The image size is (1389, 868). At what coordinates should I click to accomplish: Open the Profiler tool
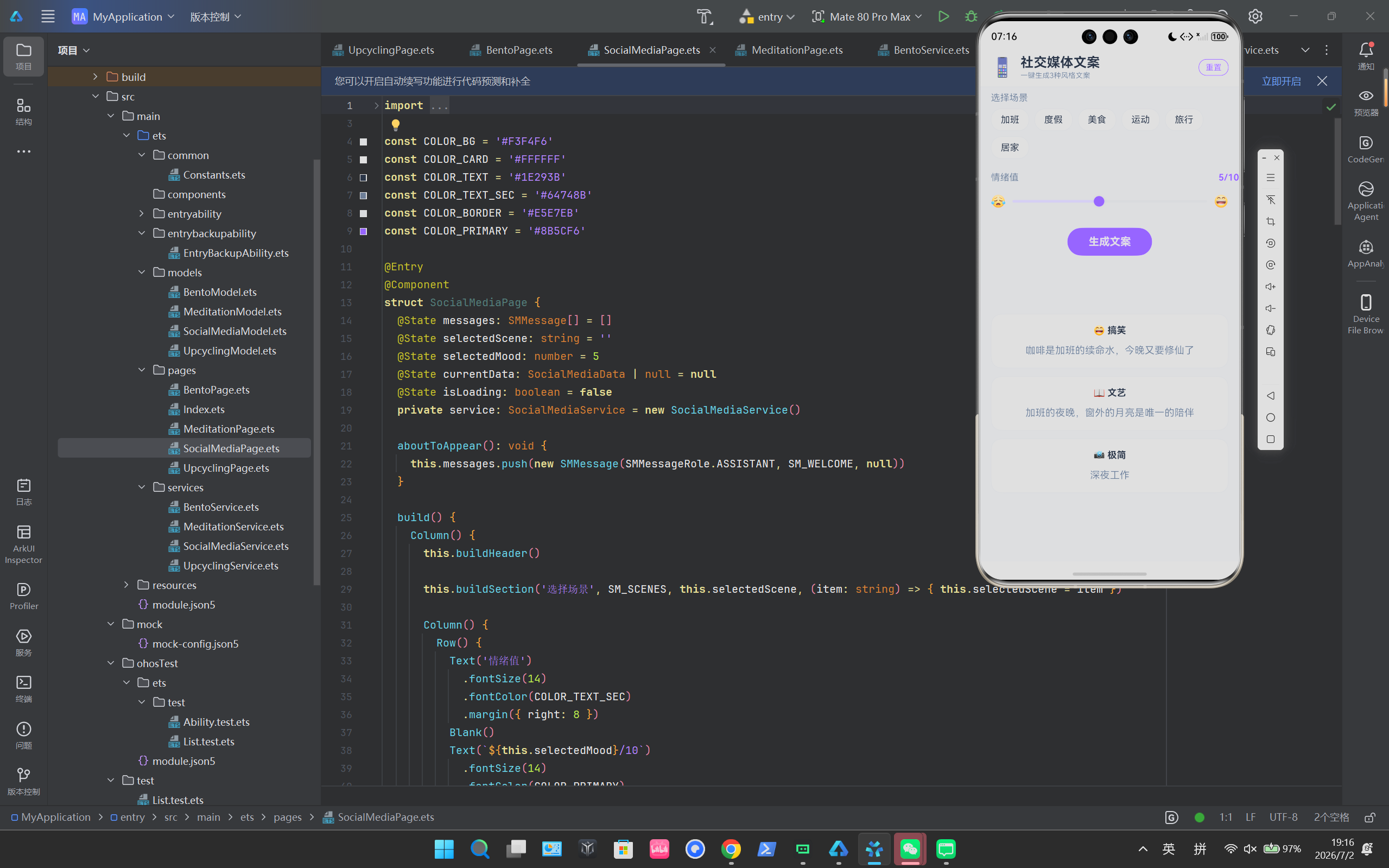tap(23, 596)
